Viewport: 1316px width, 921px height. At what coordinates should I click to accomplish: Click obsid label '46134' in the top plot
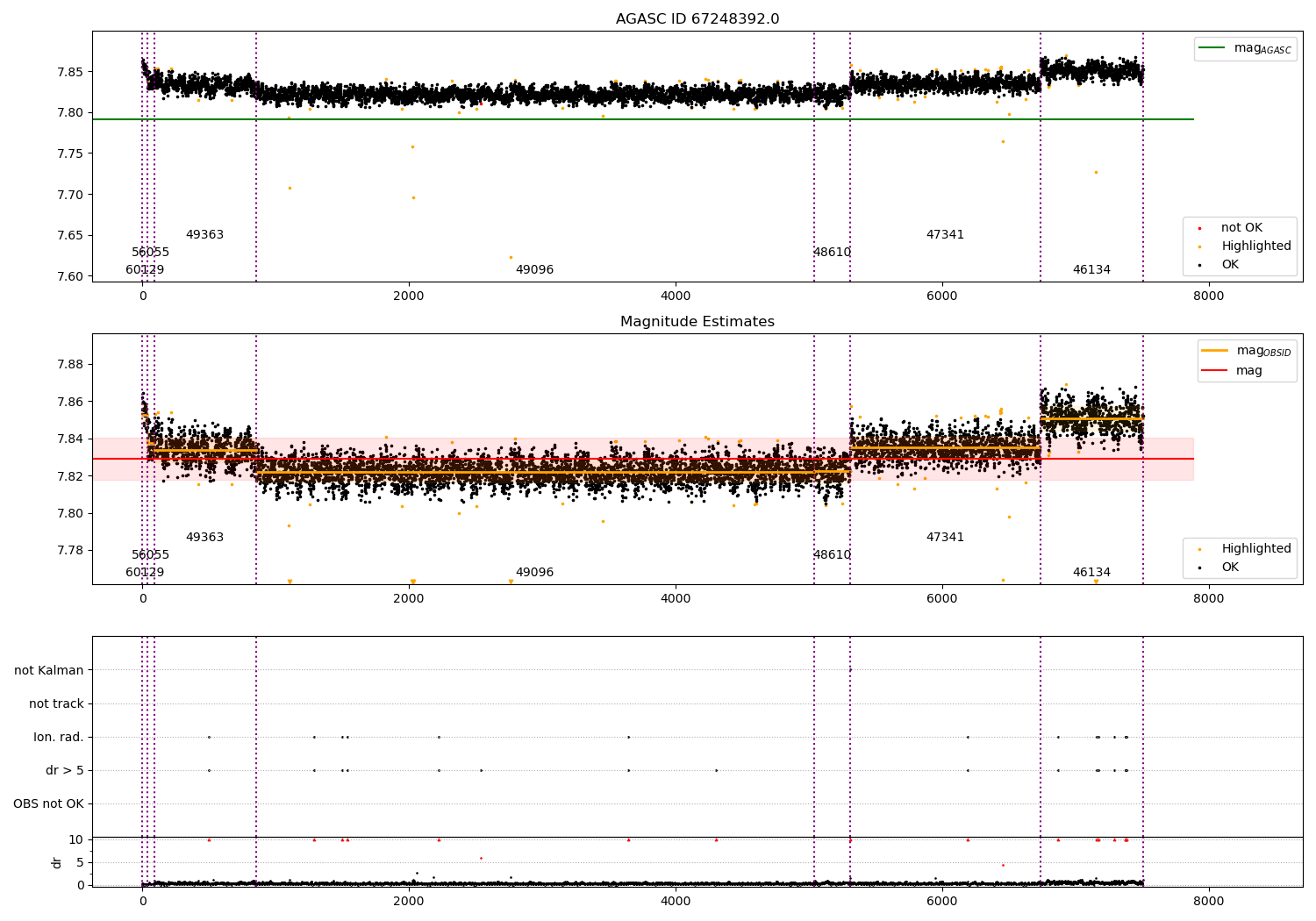click(x=1091, y=270)
